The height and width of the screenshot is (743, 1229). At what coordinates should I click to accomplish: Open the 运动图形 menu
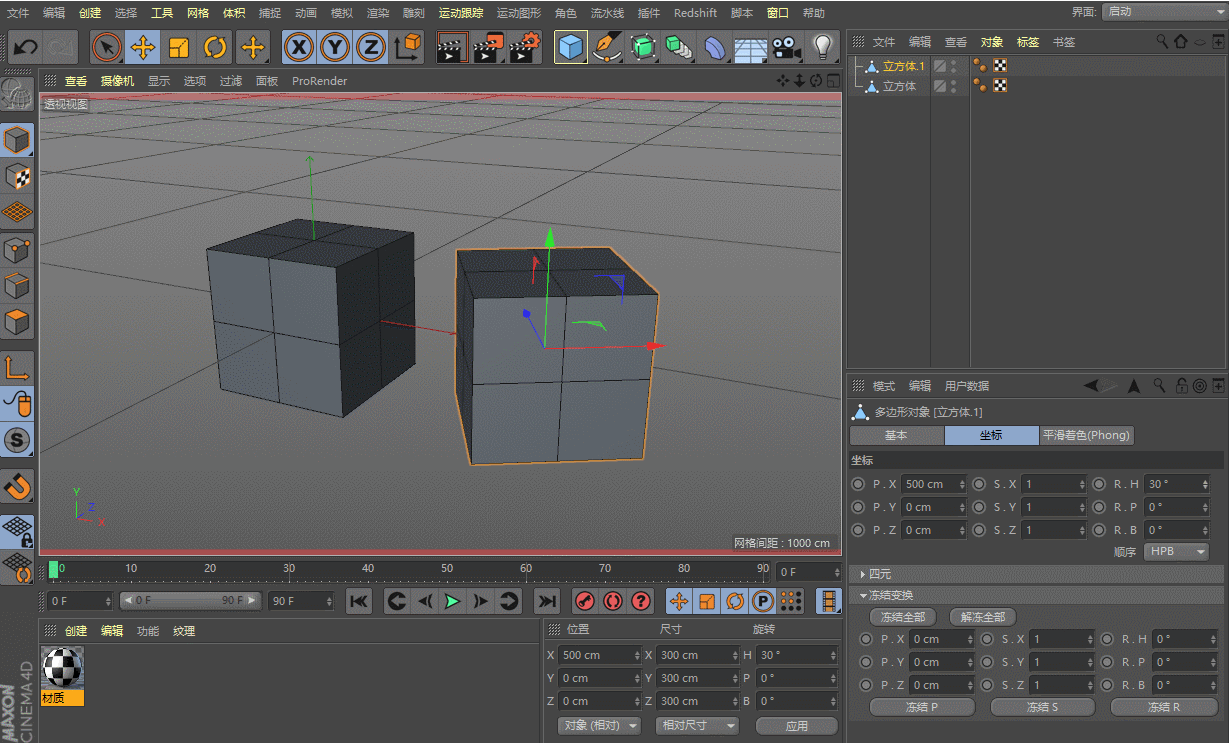click(x=518, y=13)
